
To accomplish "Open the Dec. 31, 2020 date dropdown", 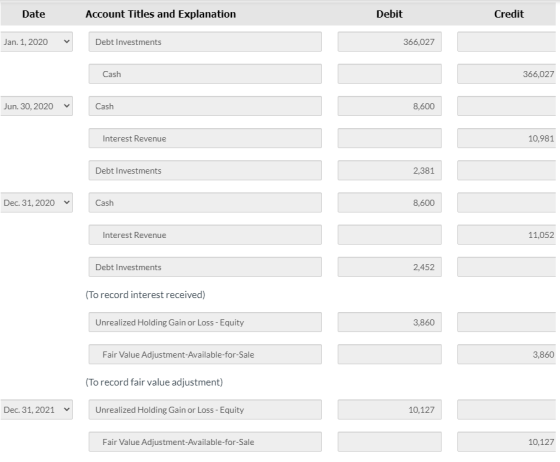I will point(36,202).
